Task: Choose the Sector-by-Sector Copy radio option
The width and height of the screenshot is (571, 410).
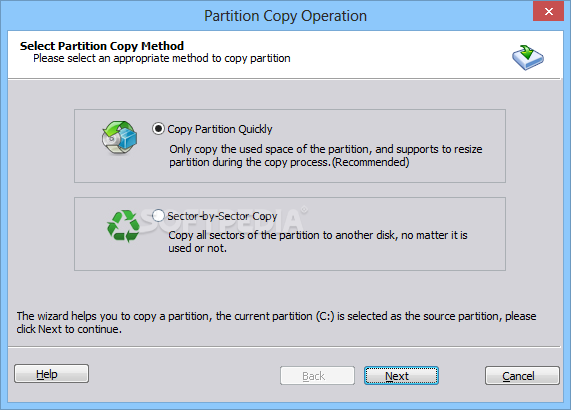Action: [158, 216]
